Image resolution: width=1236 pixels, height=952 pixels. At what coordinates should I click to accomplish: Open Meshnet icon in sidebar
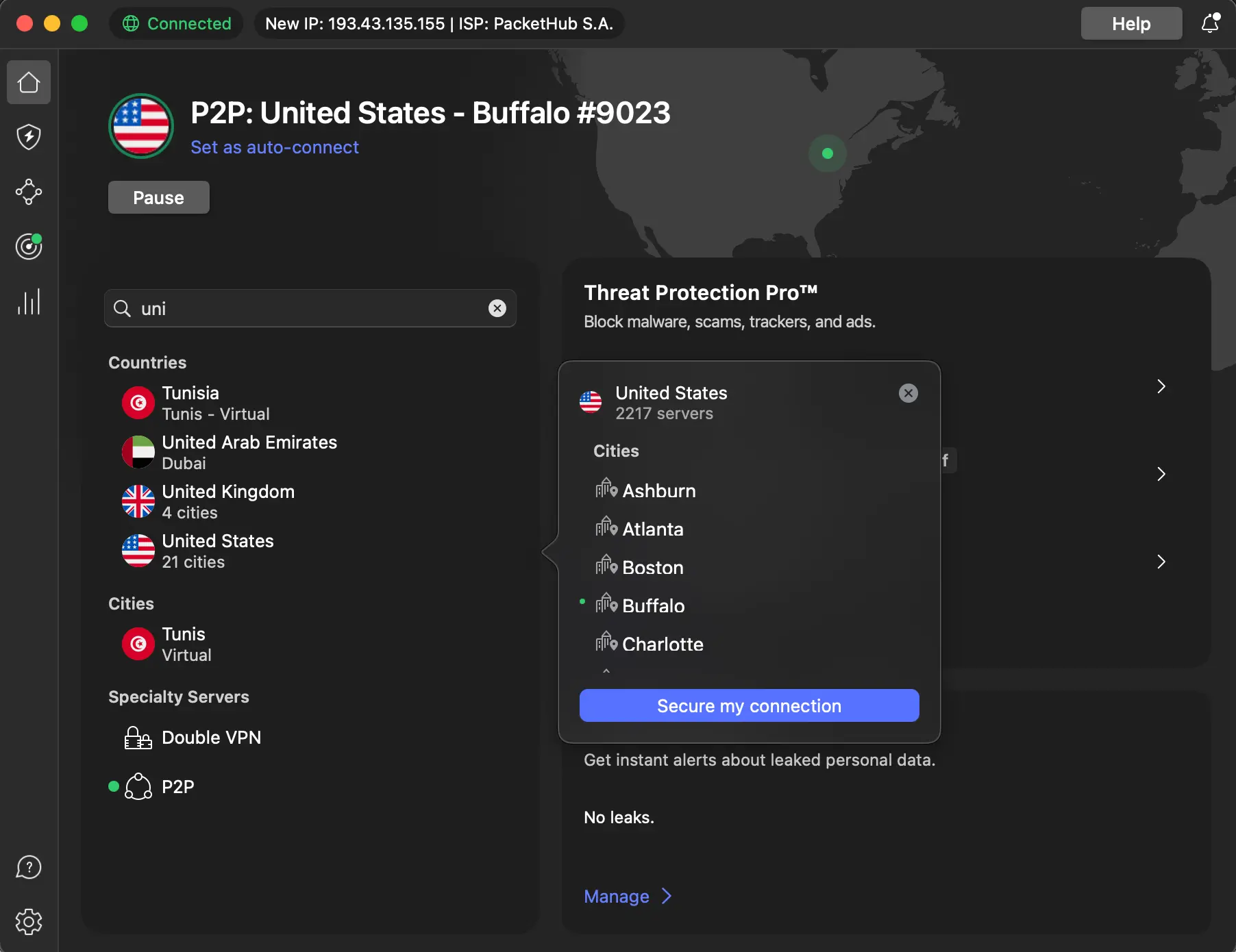click(29, 192)
